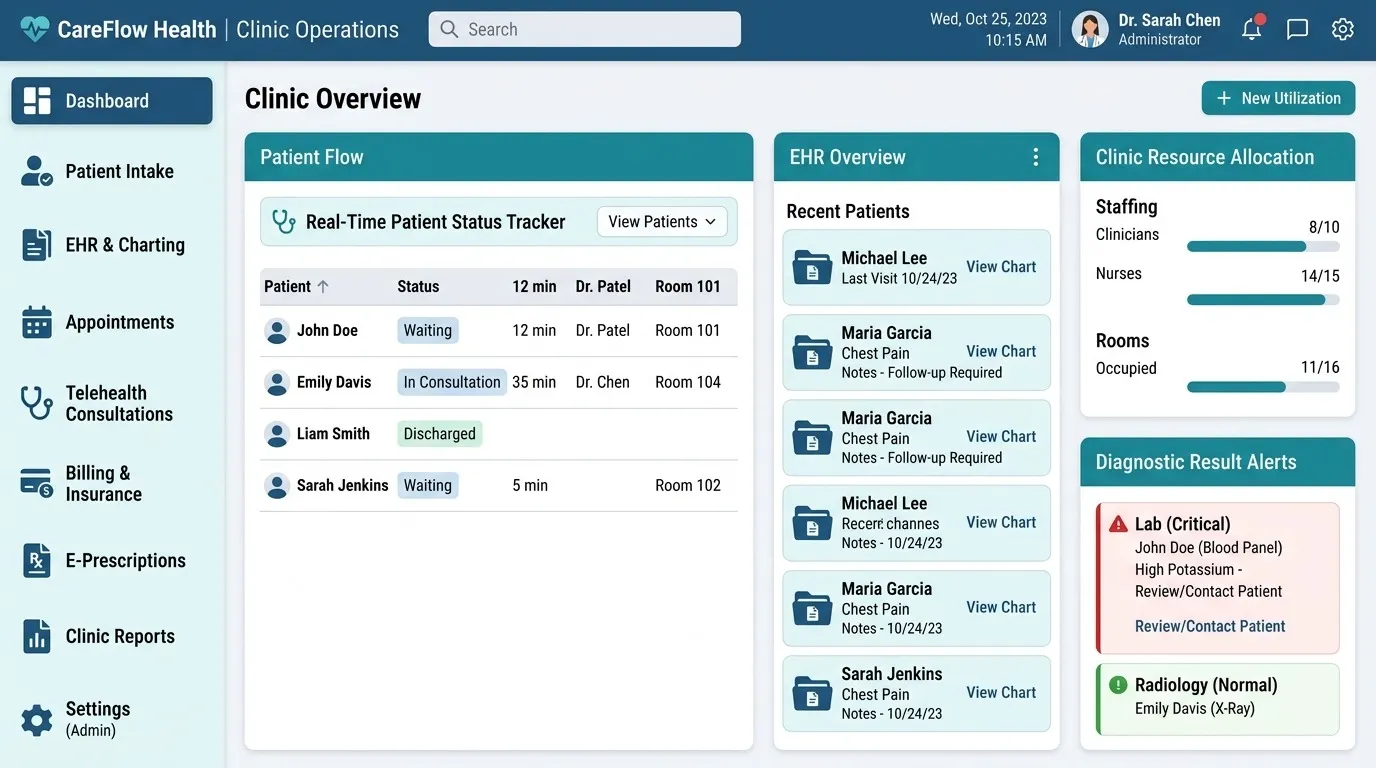Click stethoscope icon in Patient Status Tracker
The image size is (1376, 768).
pyautogui.click(x=284, y=222)
